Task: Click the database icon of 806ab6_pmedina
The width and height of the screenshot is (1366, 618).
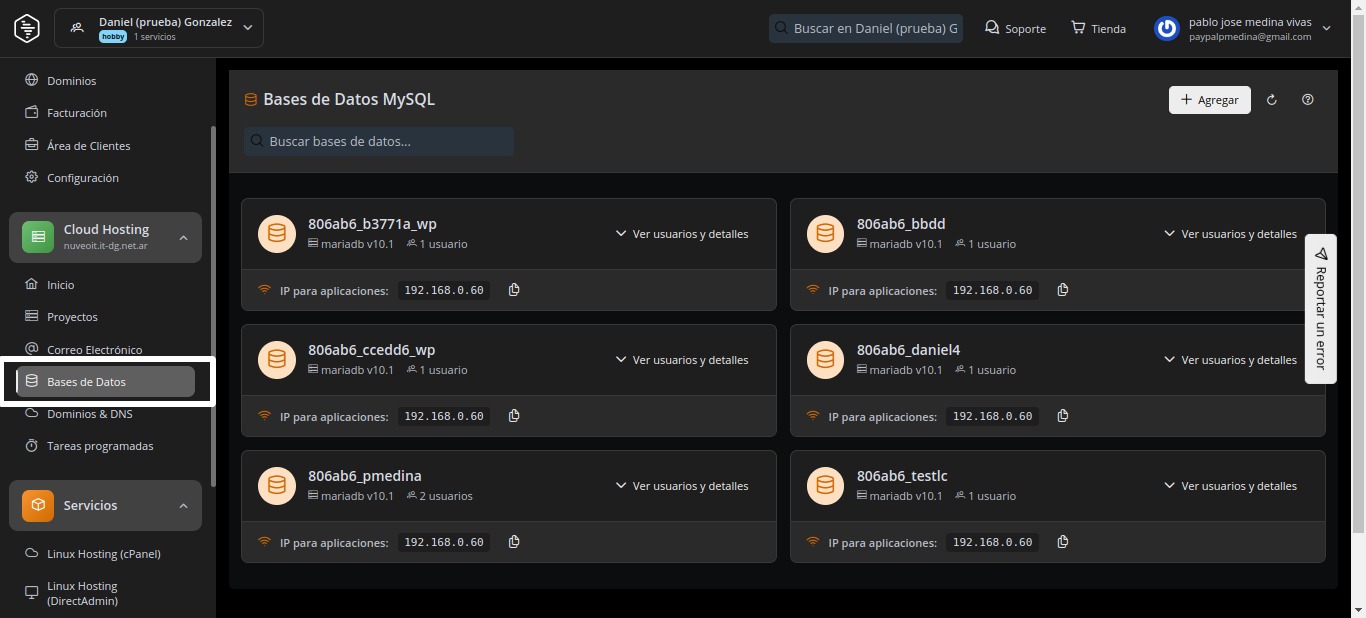Action: coord(277,486)
